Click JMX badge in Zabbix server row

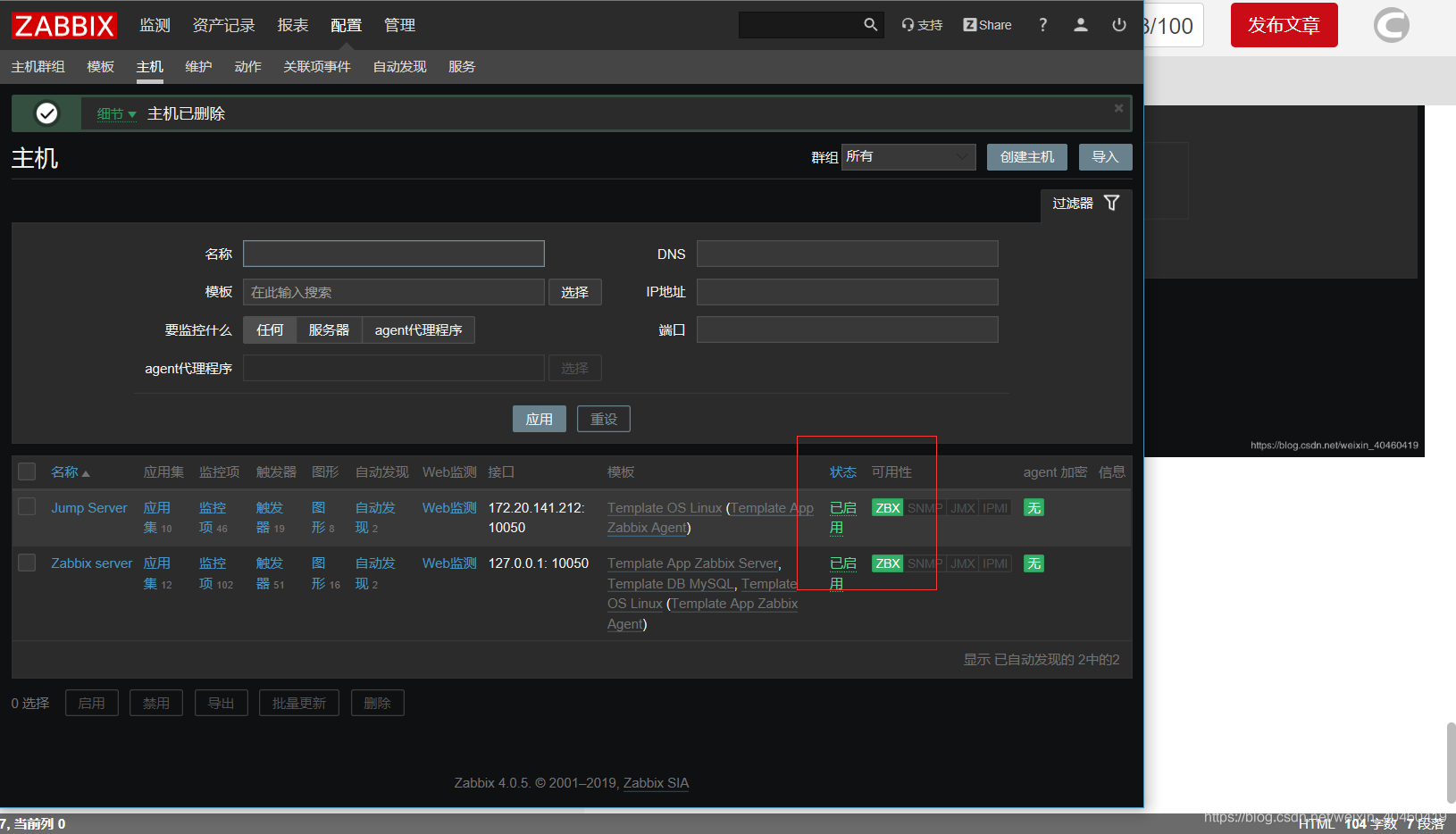[x=962, y=563]
